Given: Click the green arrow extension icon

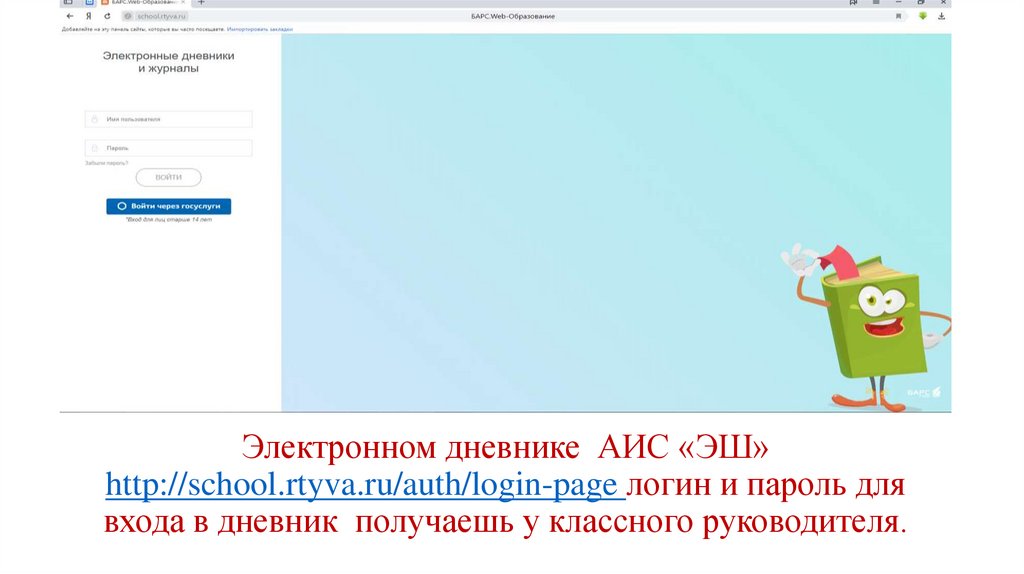Looking at the screenshot, I should (x=922, y=16).
